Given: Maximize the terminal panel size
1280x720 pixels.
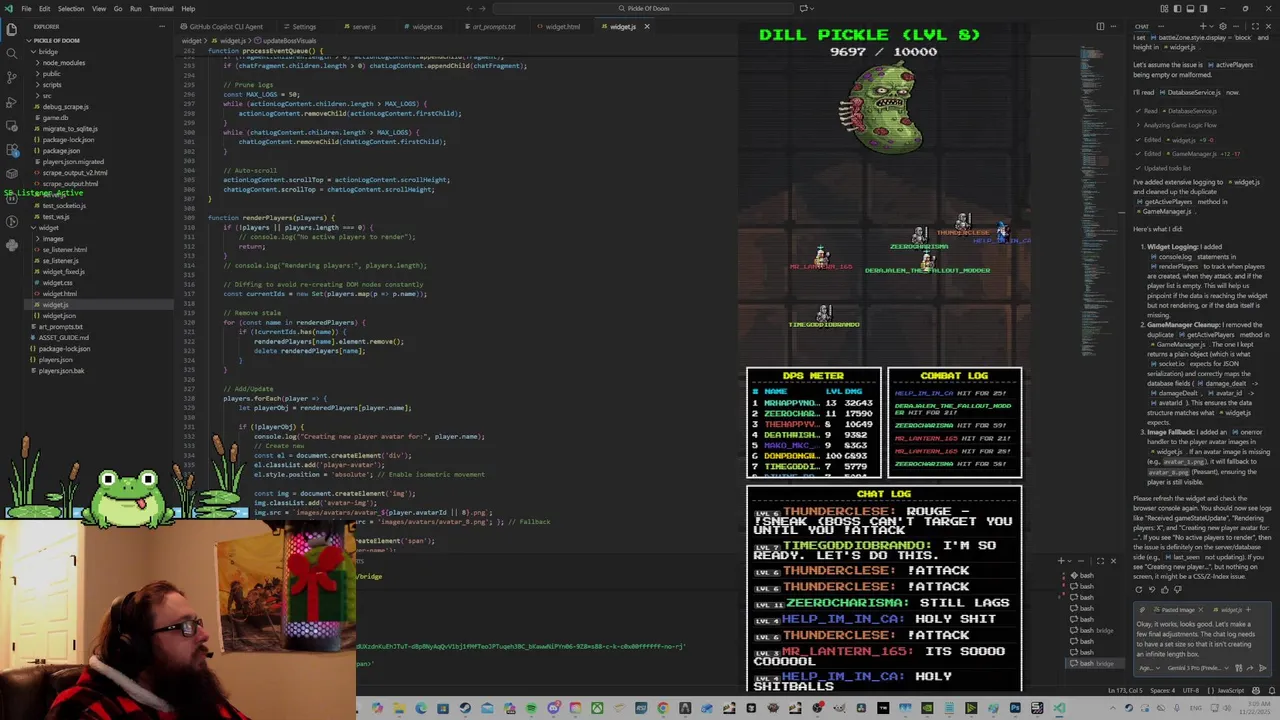Looking at the screenshot, I should [x=1100, y=561].
